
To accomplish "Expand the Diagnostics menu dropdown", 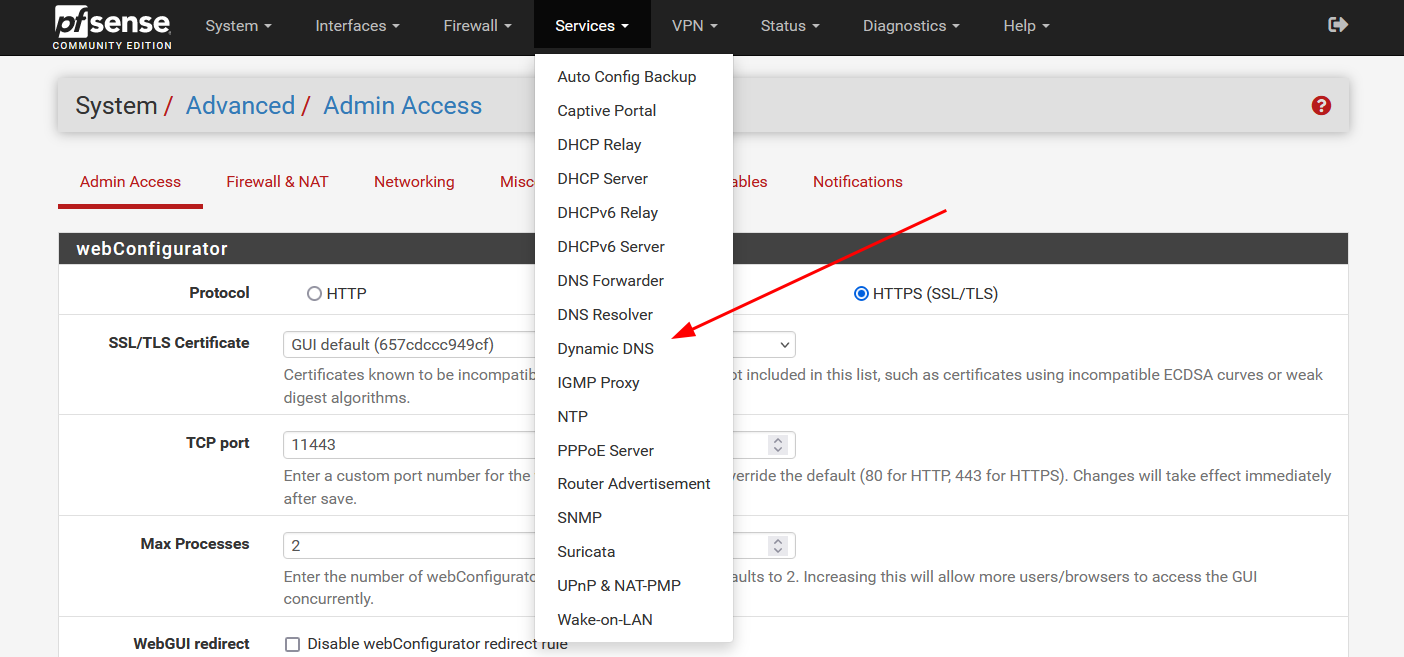I will (x=911, y=26).
